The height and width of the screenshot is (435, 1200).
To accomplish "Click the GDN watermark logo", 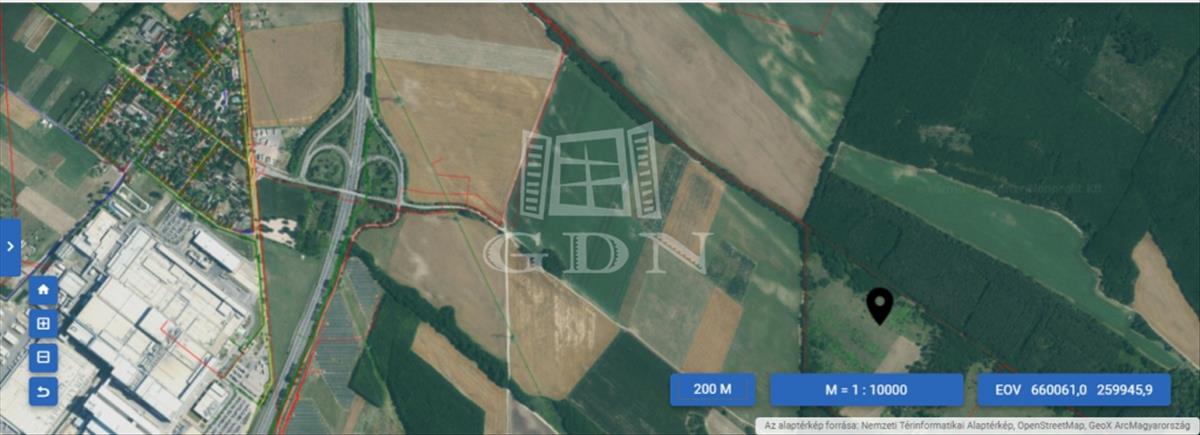I will click(597, 252).
